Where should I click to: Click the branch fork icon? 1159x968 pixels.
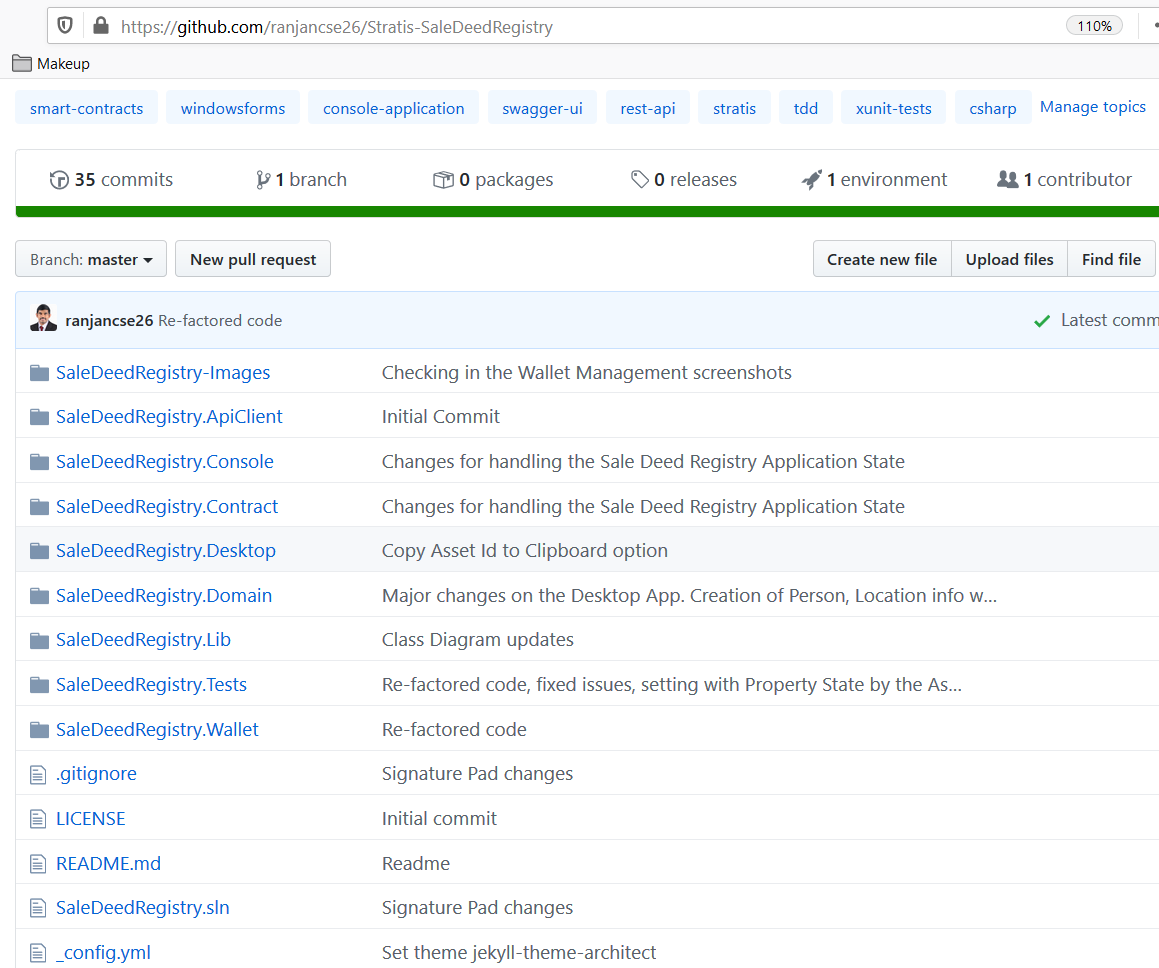click(262, 180)
